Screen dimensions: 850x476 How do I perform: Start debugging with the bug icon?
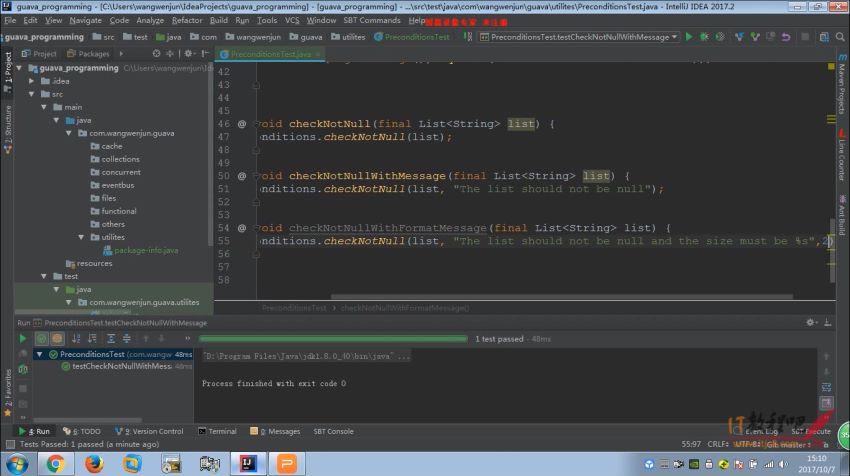tap(704, 37)
